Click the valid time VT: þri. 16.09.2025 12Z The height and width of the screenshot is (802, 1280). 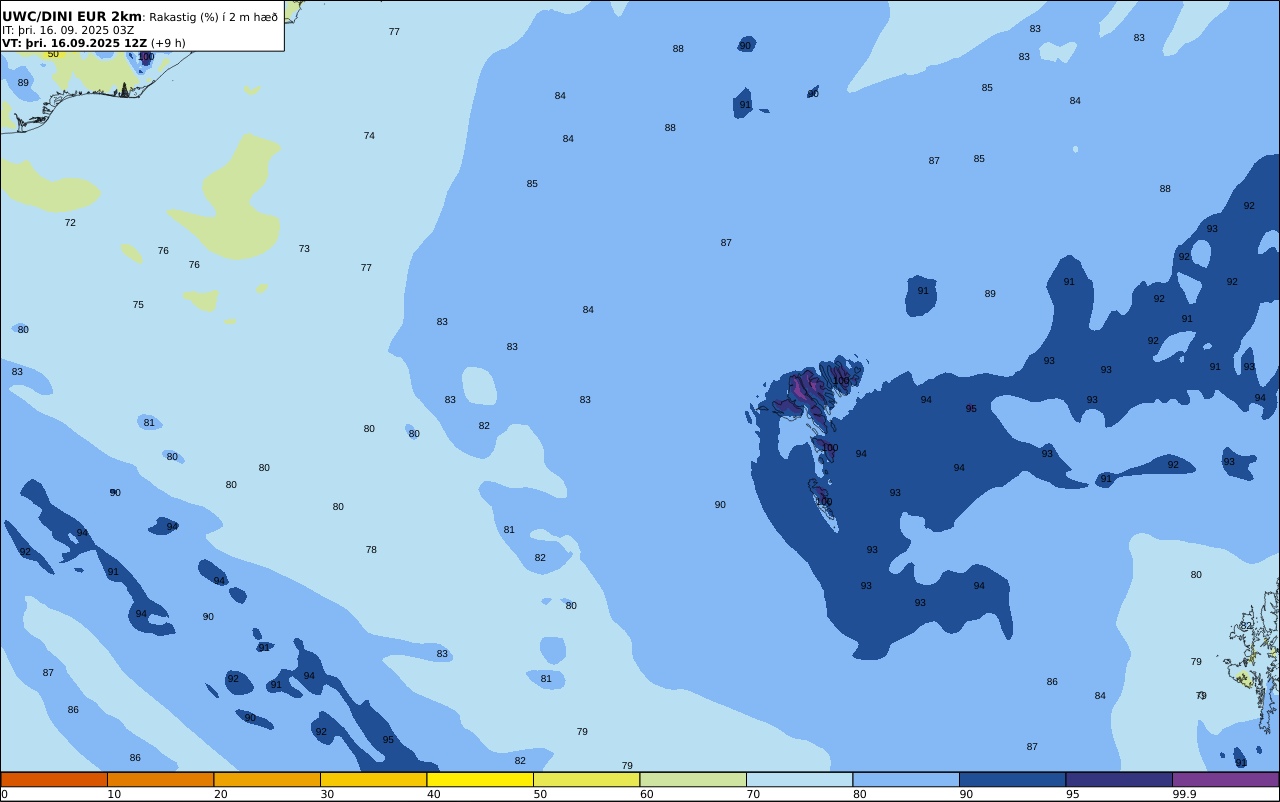click(x=75, y=43)
